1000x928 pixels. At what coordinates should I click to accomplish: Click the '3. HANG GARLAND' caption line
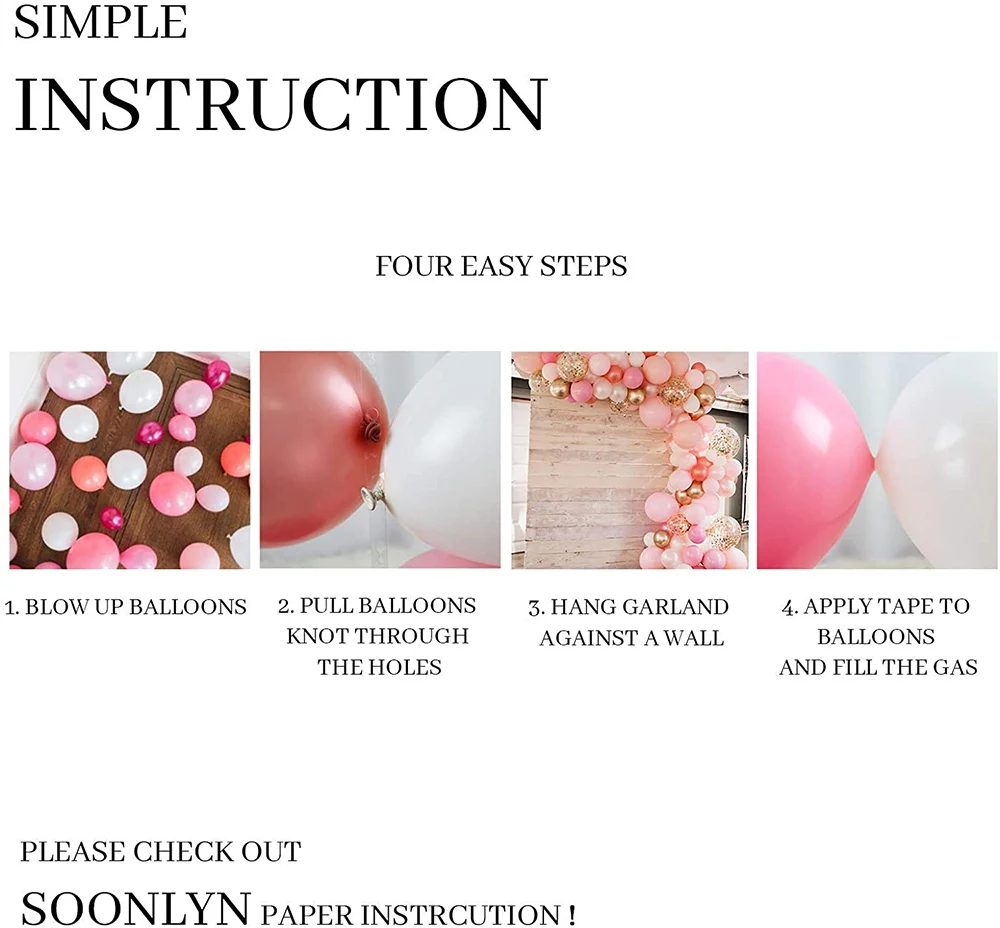[x=629, y=607]
